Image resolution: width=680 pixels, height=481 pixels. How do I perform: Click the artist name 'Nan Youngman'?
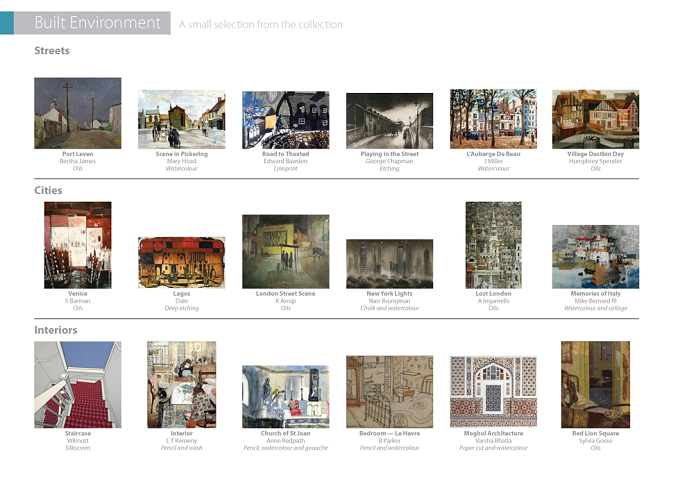point(389,301)
